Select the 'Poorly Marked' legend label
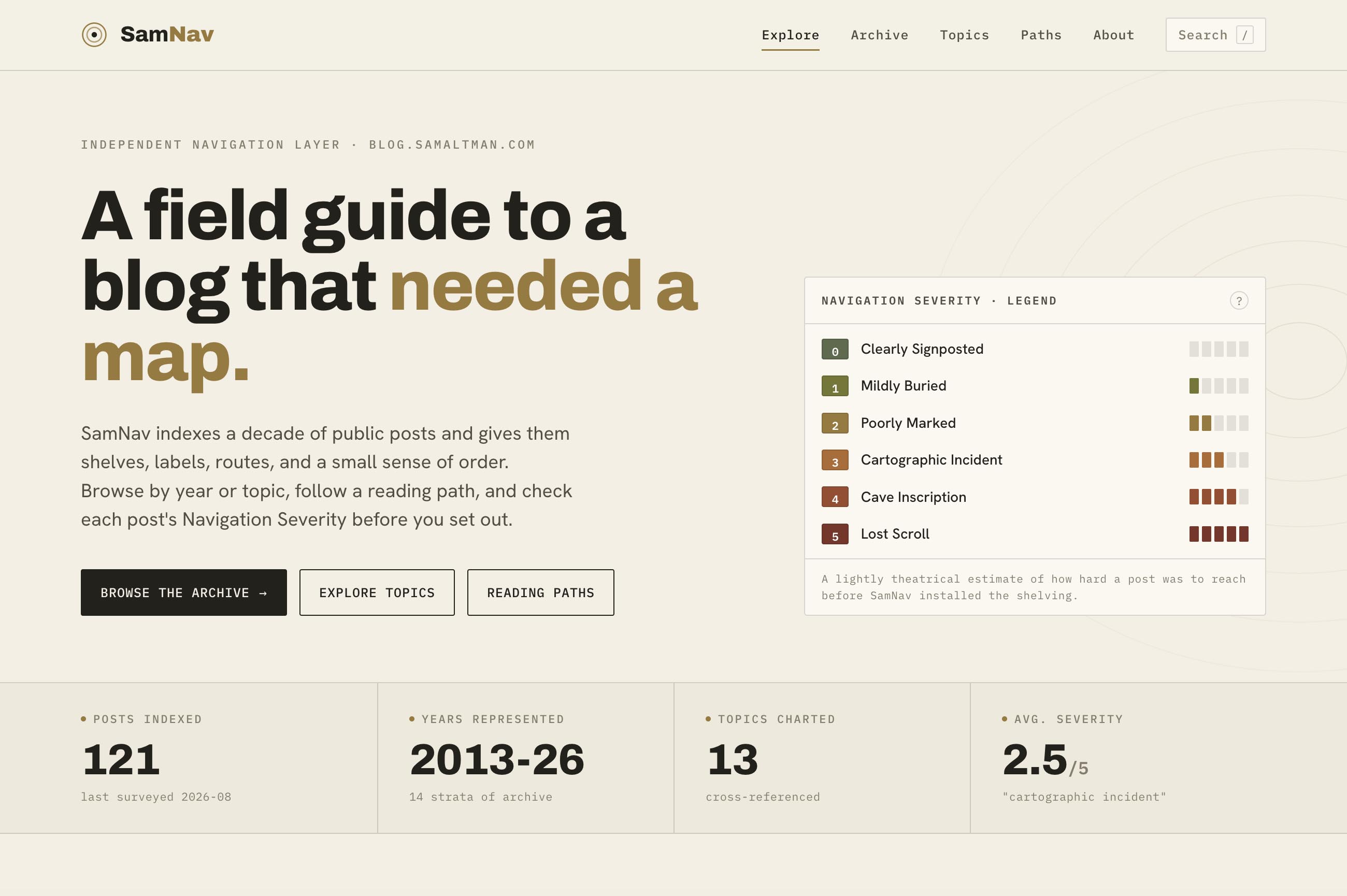This screenshot has width=1347, height=896. (908, 423)
